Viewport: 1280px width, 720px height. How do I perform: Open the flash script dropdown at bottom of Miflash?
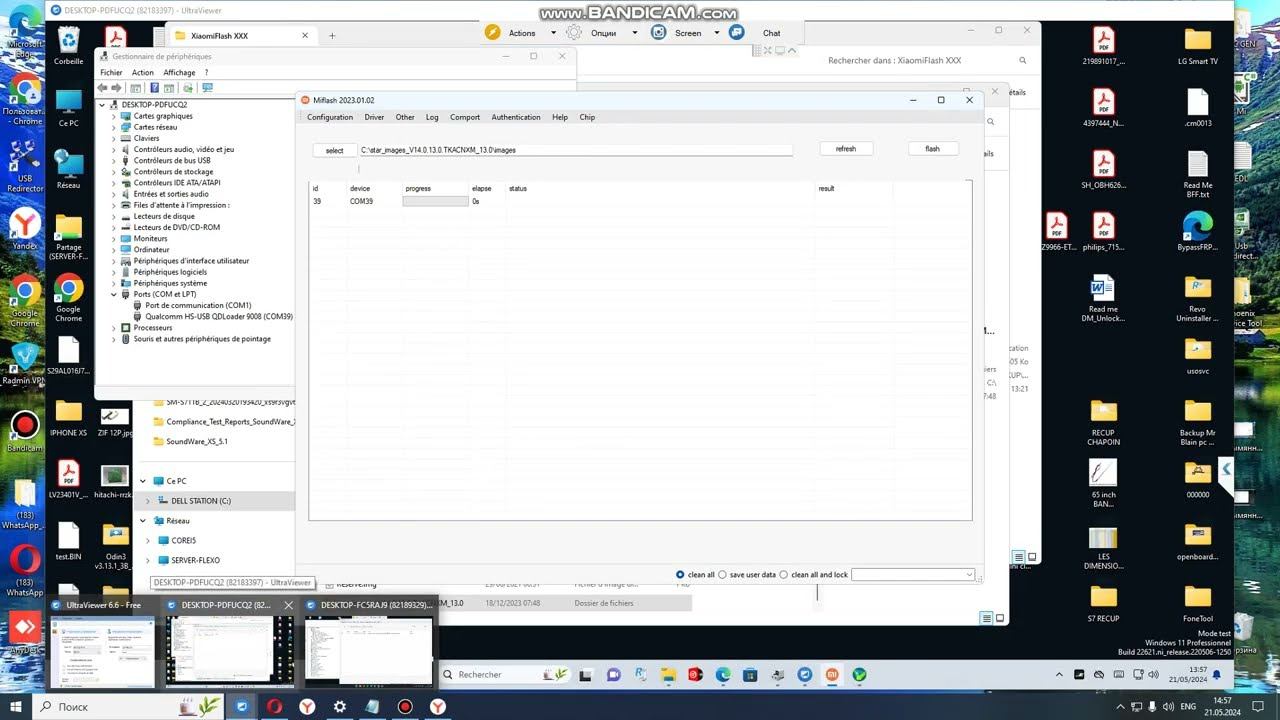pyautogui.click(x=913, y=574)
